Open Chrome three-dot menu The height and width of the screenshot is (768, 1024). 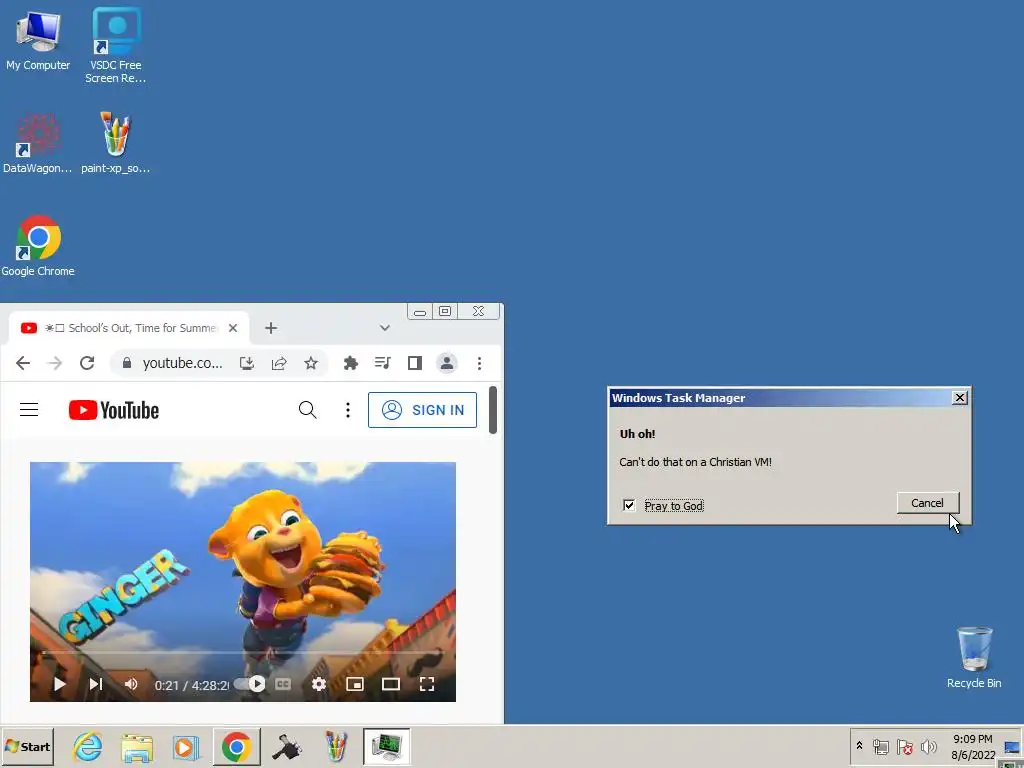(479, 363)
